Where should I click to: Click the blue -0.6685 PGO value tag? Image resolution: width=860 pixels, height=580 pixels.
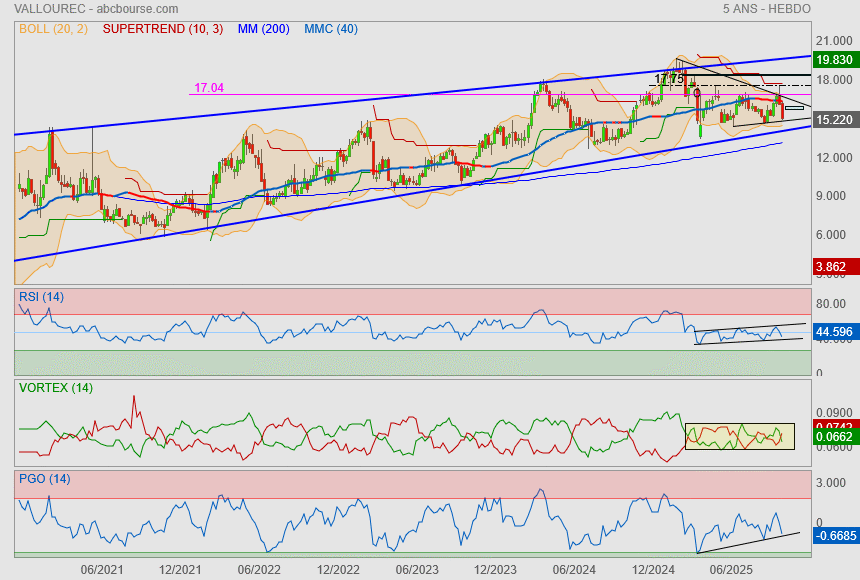[x=834, y=536]
